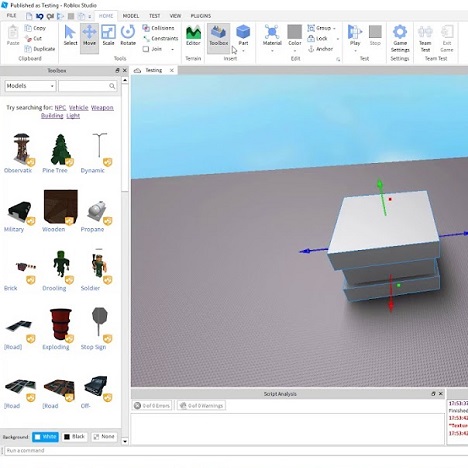The width and height of the screenshot is (468, 468).
Task: Toggle the 0 of 0 Errors filter
Action: 152,406
